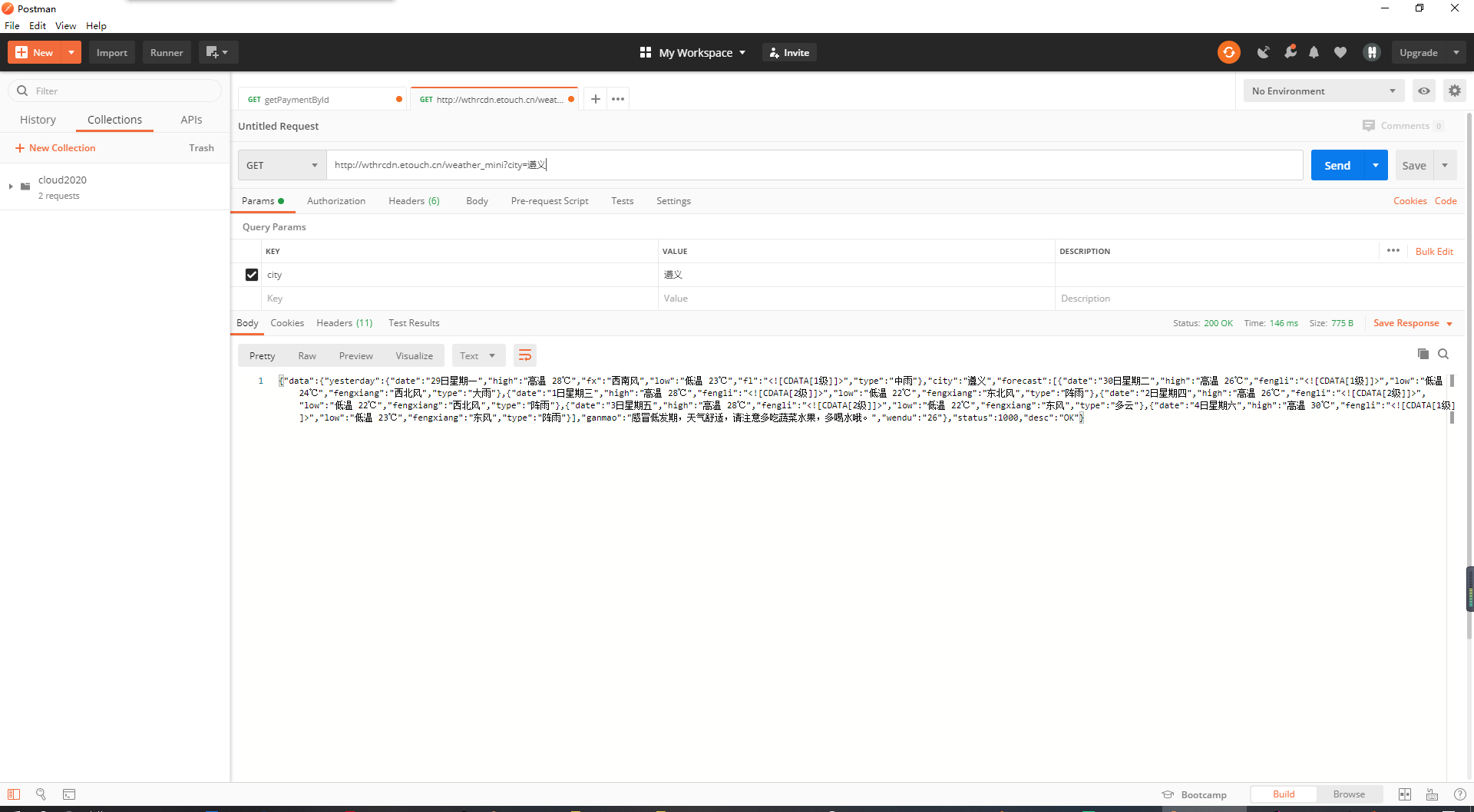Click the Bootcamp icon
1474x812 pixels.
[1168, 794]
